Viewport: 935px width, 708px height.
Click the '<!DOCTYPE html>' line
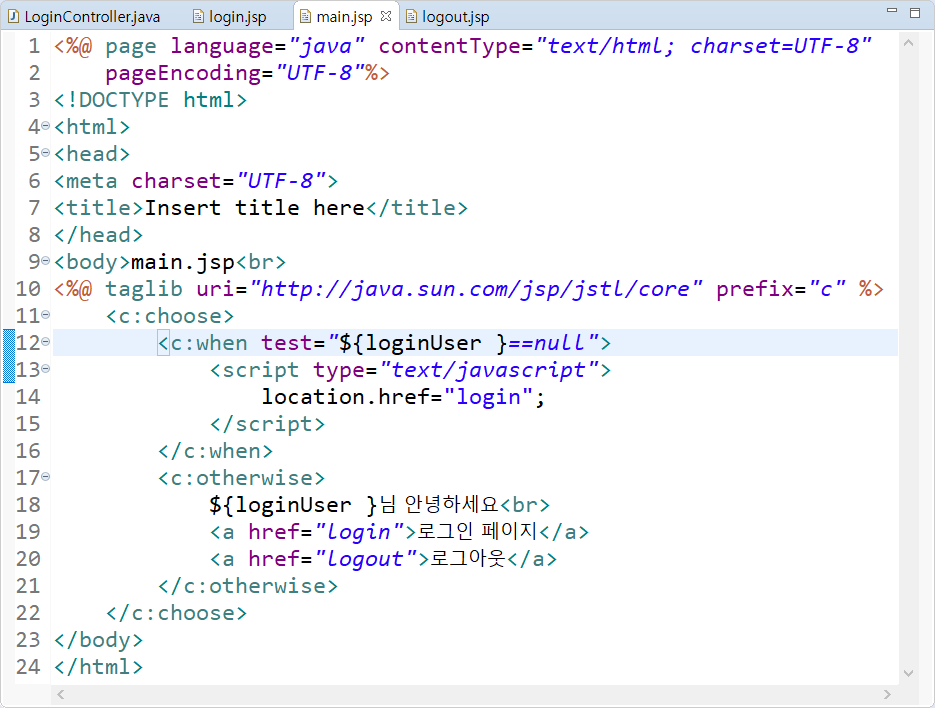point(150,100)
